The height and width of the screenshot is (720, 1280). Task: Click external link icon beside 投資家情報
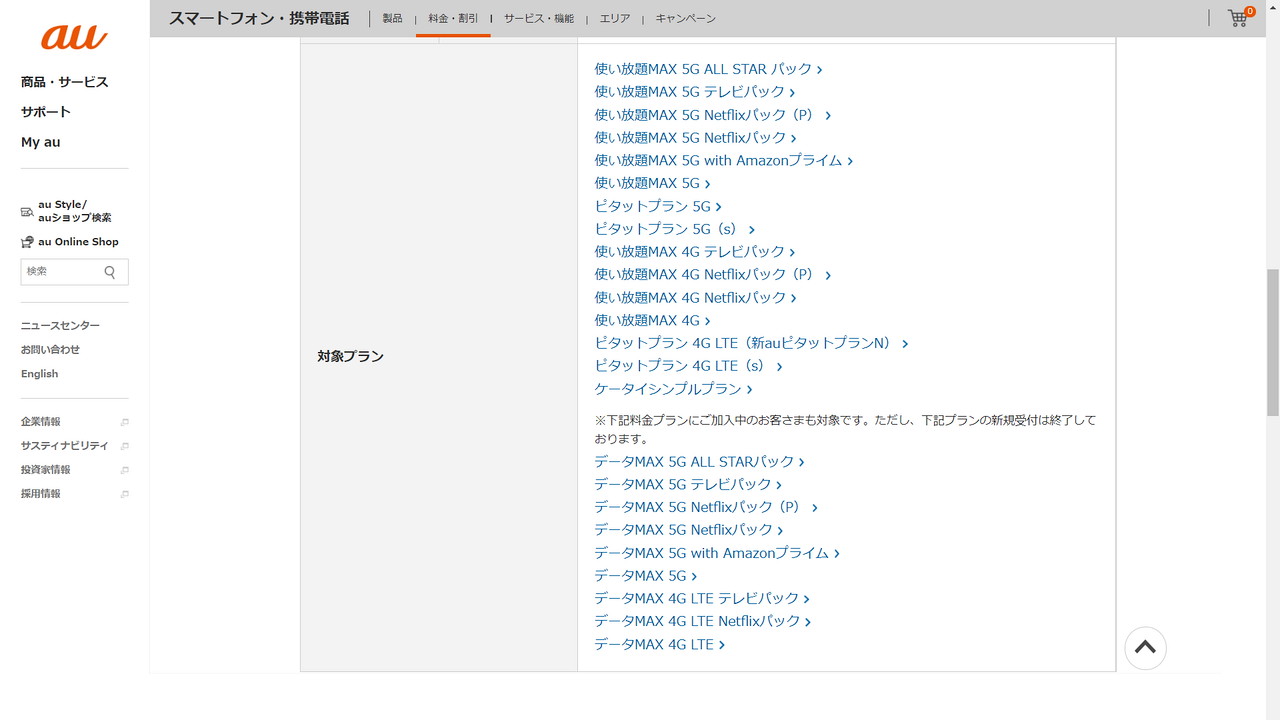click(124, 470)
